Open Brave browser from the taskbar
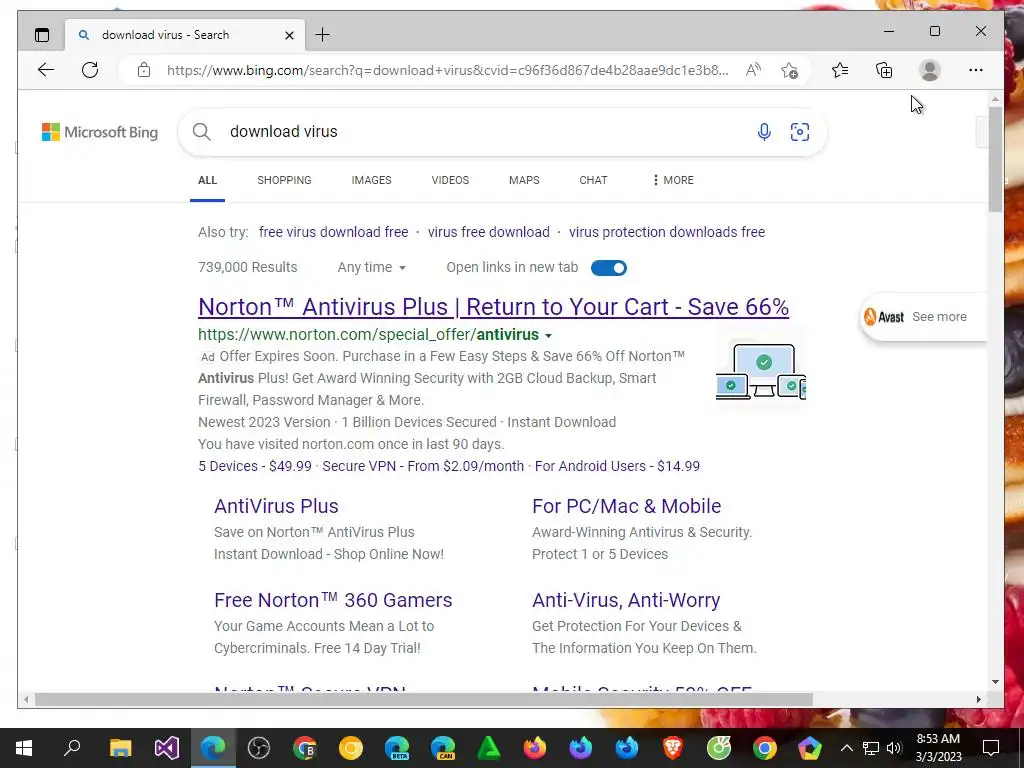 (x=673, y=748)
